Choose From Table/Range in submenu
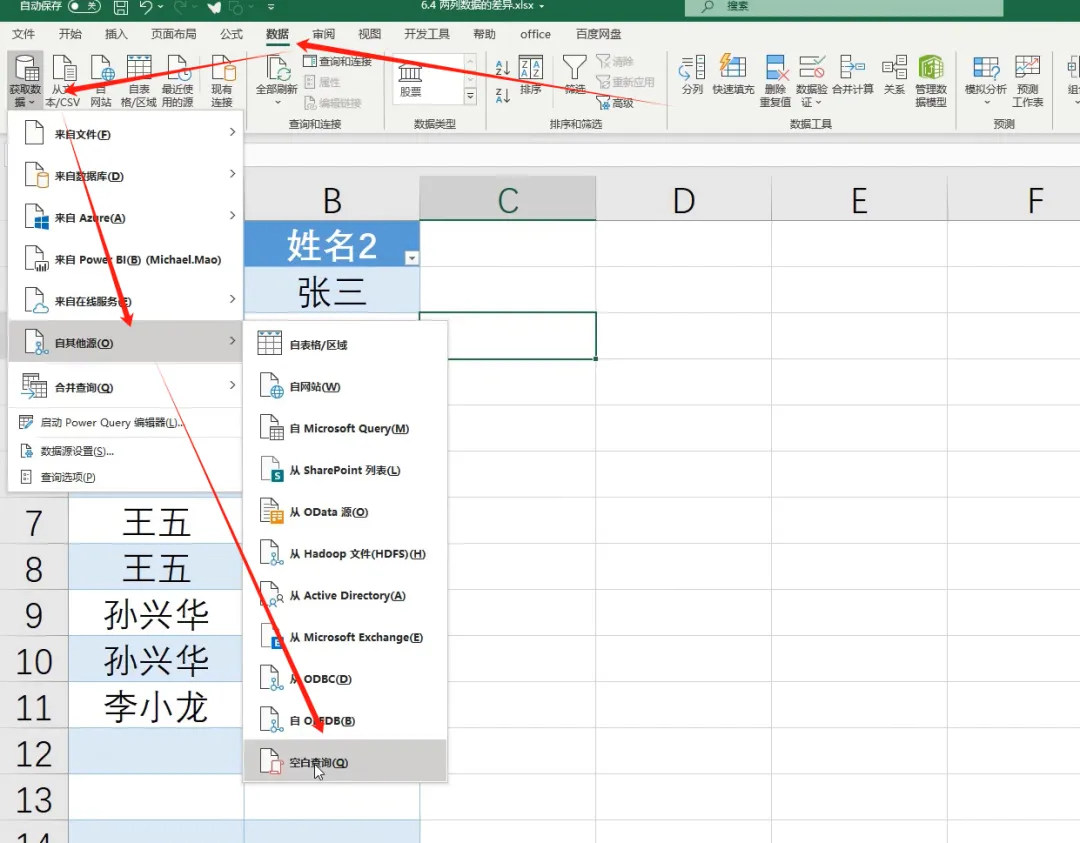This screenshot has height=843, width=1080. [x=345, y=344]
